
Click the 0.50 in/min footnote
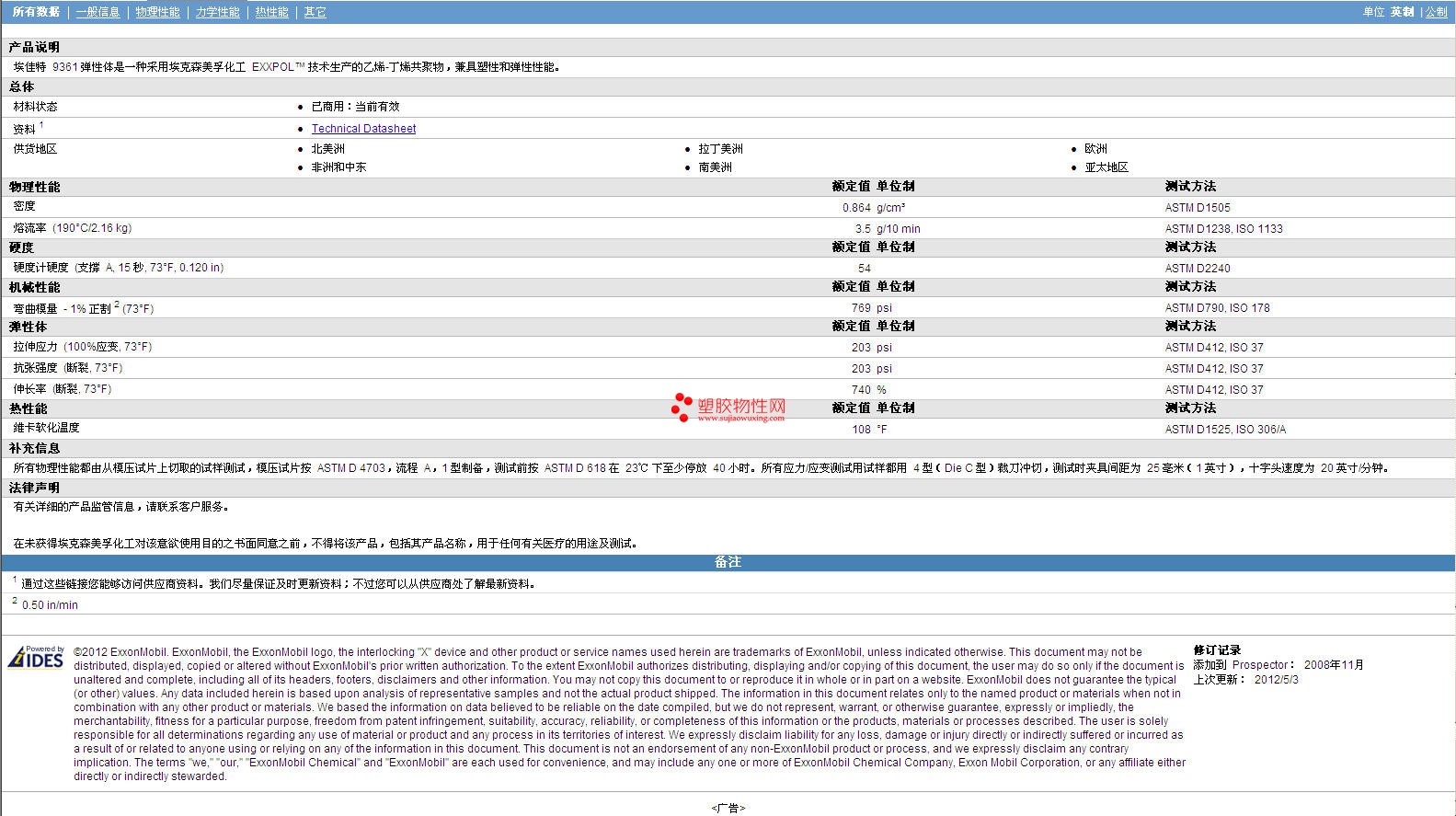pyautogui.click(x=50, y=605)
